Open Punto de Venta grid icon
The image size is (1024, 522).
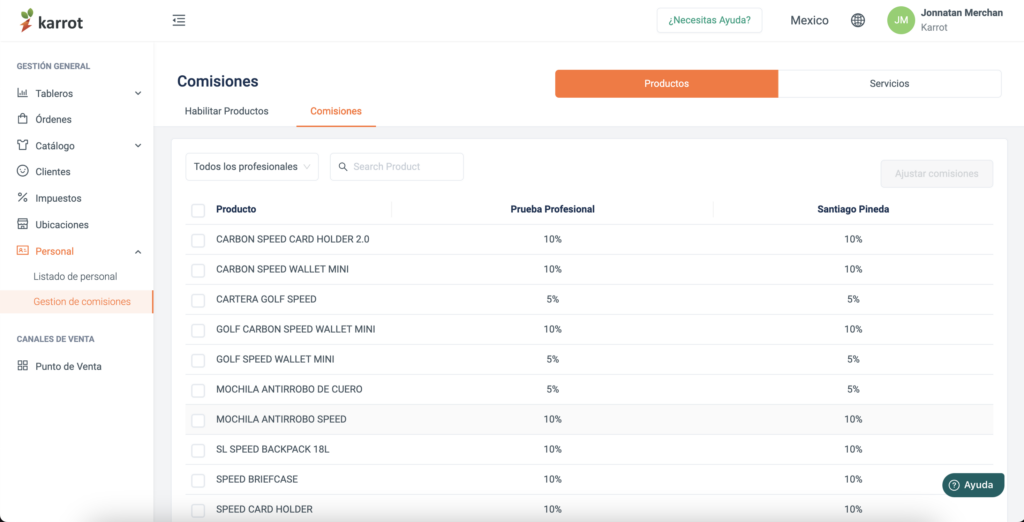click(x=23, y=366)
